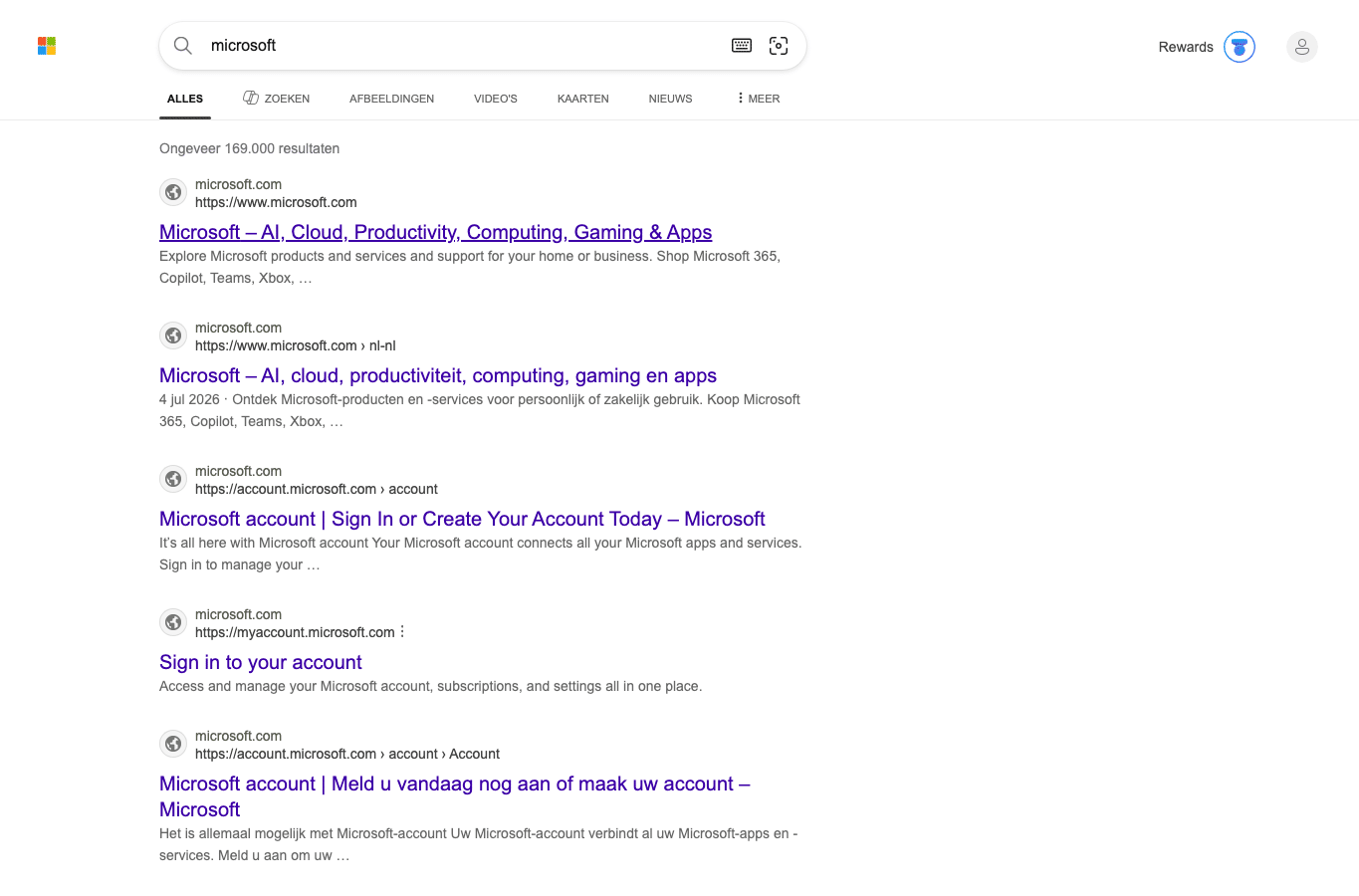Select the Alles tab
Image resolution: width=1359 pixels, height=896 pixels.
[185, 99]
